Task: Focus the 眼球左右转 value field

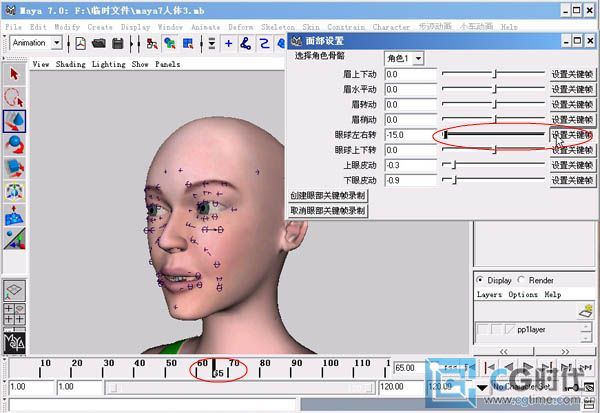Action: coord(411,135)
